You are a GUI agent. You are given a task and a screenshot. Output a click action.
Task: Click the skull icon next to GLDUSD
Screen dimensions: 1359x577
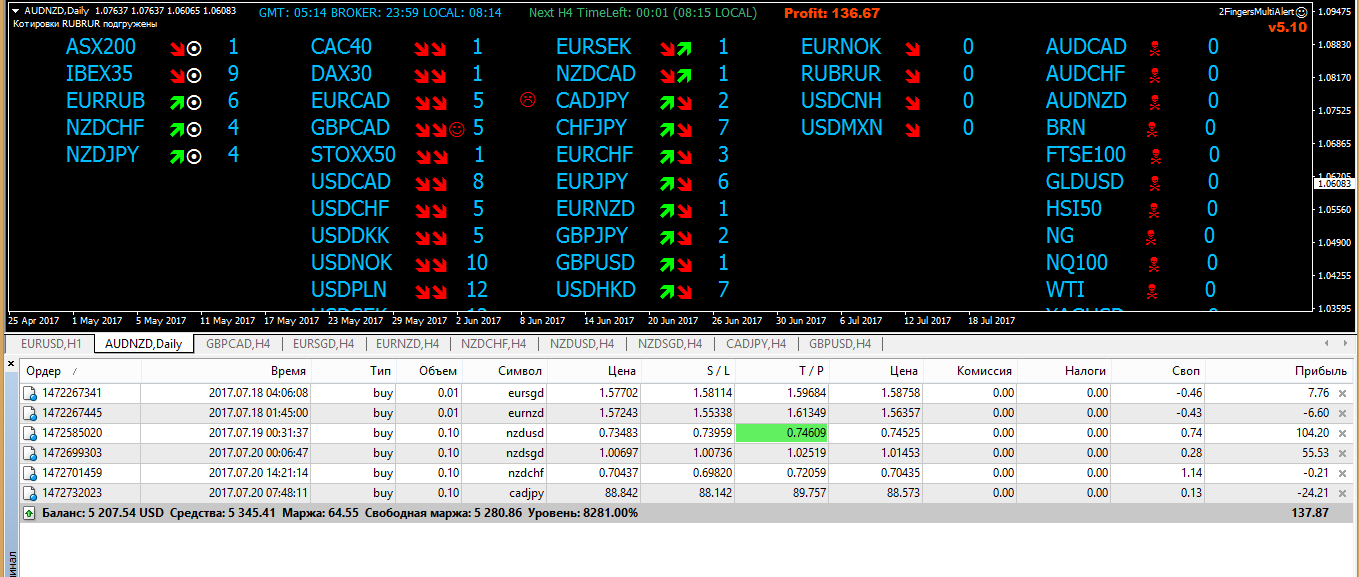click(x=1154, y=183)
